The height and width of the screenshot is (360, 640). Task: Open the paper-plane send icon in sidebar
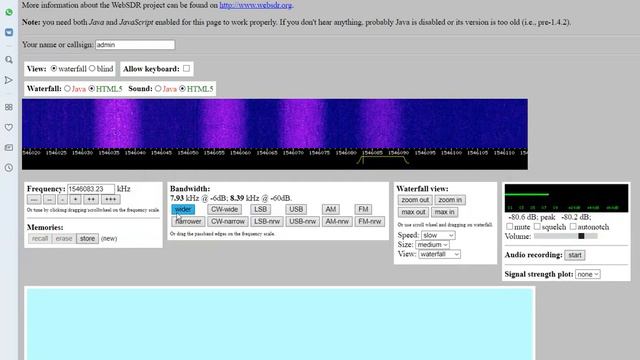(x=9, y=80)
